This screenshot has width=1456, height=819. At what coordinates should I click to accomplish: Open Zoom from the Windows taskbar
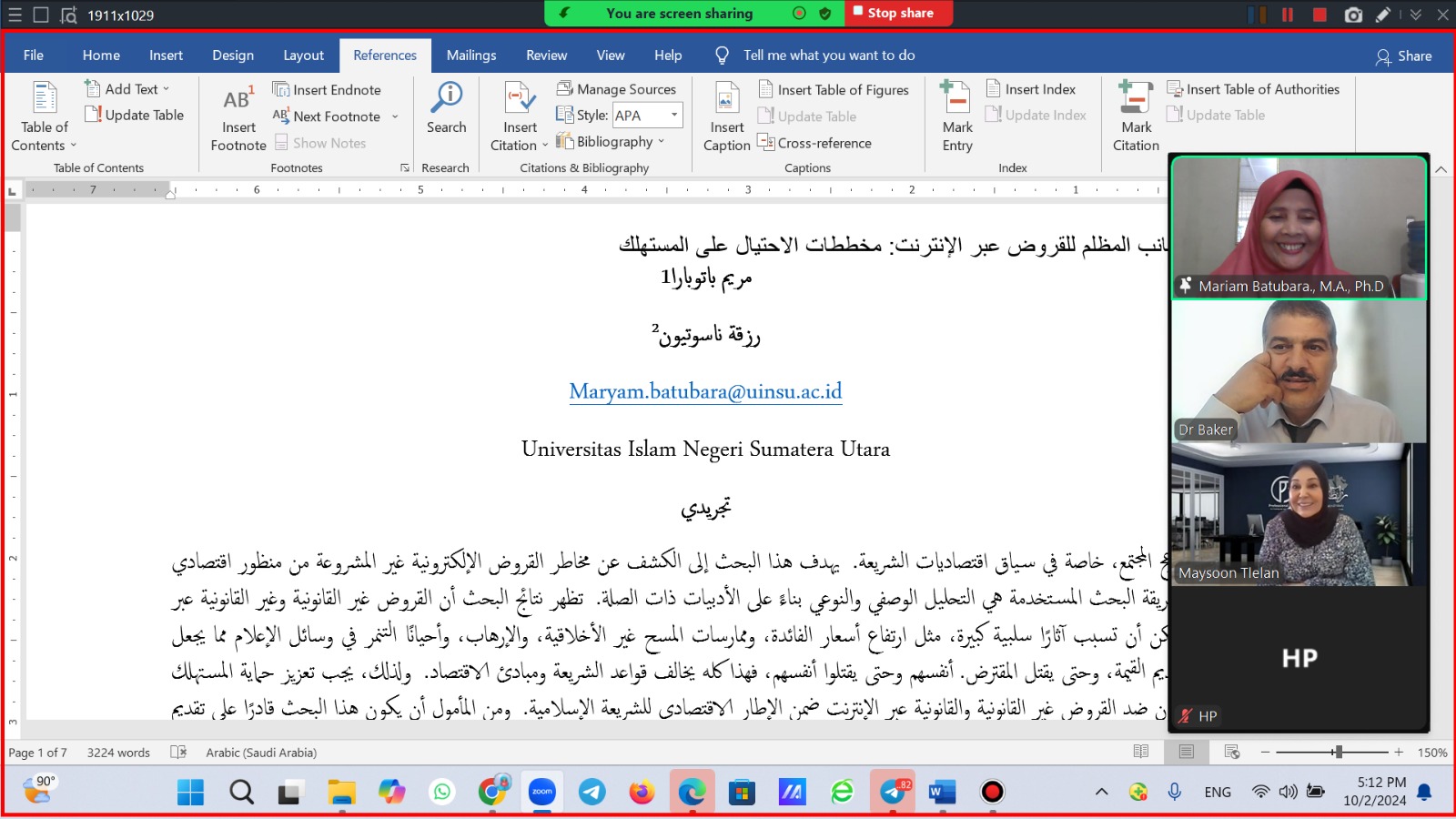542,792
